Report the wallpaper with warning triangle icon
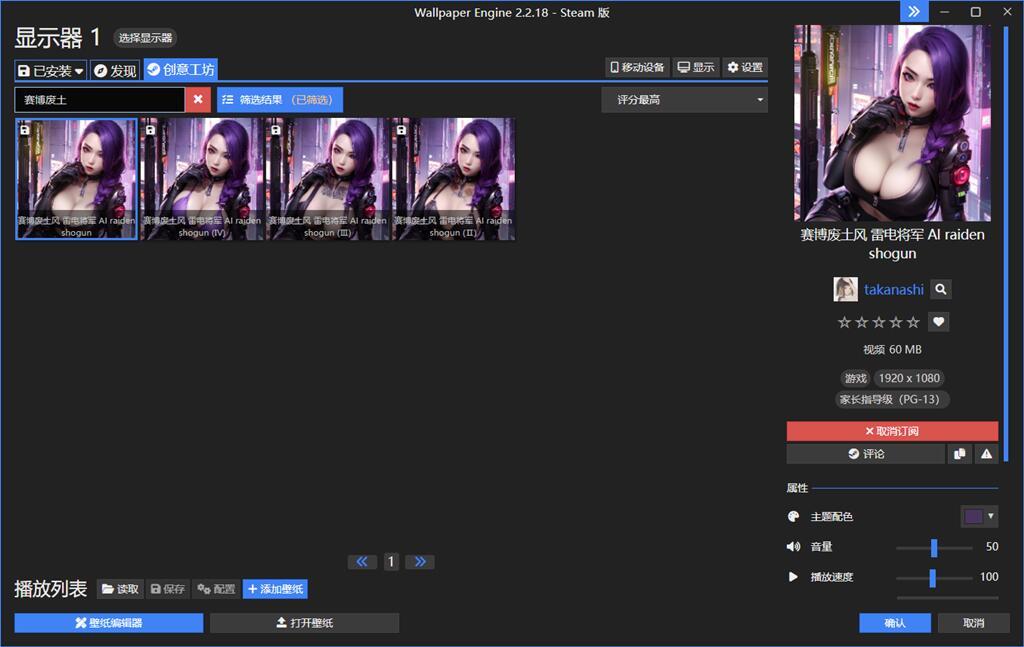The image size is (1024, 647). (x=986, y=454)
